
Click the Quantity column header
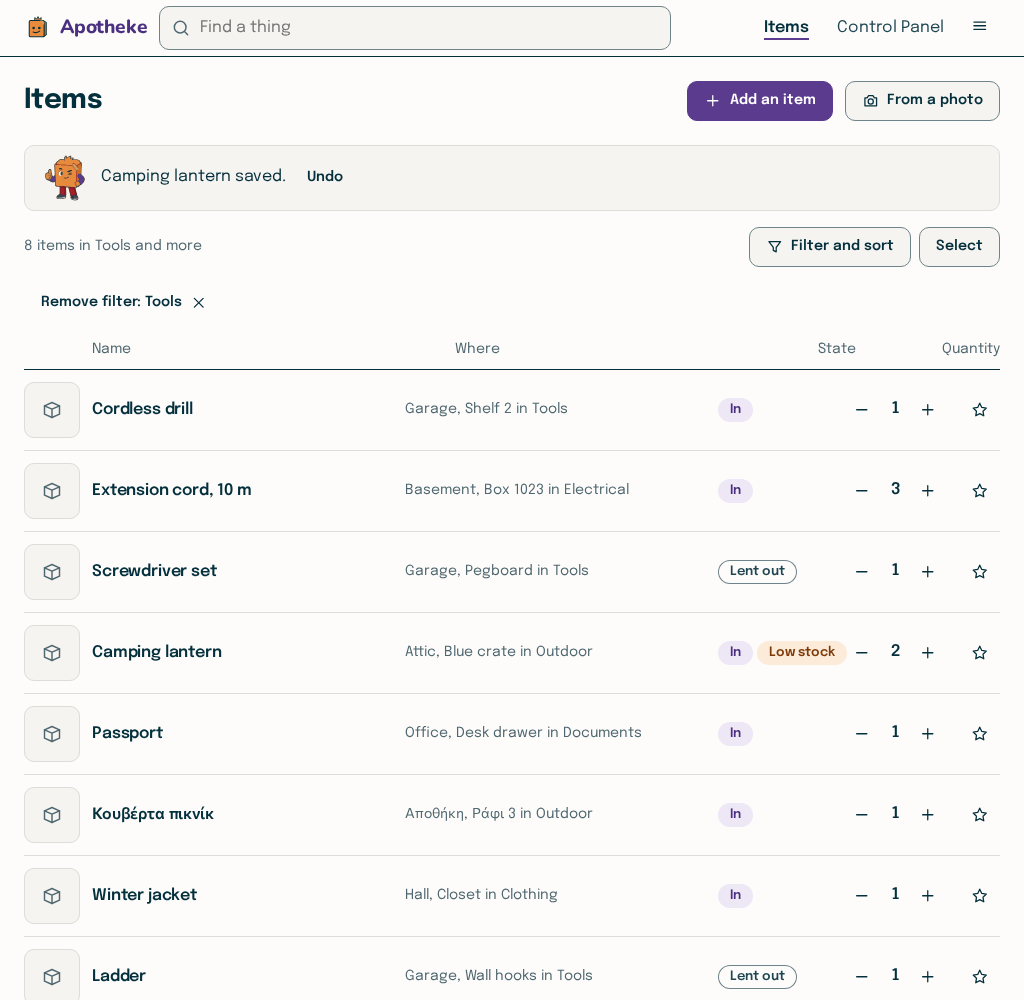pyautogui.click(x=970, y=349)
